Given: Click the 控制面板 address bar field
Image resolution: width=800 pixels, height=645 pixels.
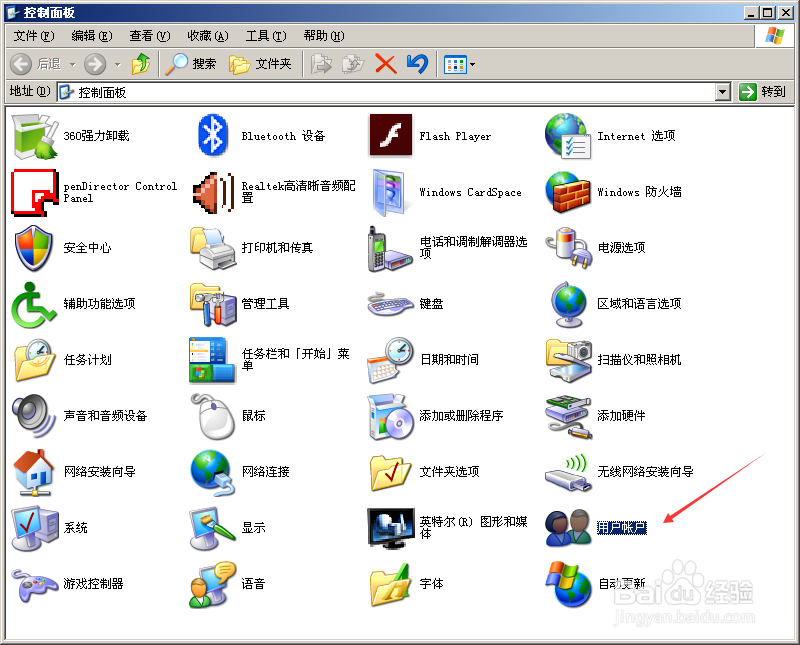Looking at the screenshot, I should coord(387,92).
